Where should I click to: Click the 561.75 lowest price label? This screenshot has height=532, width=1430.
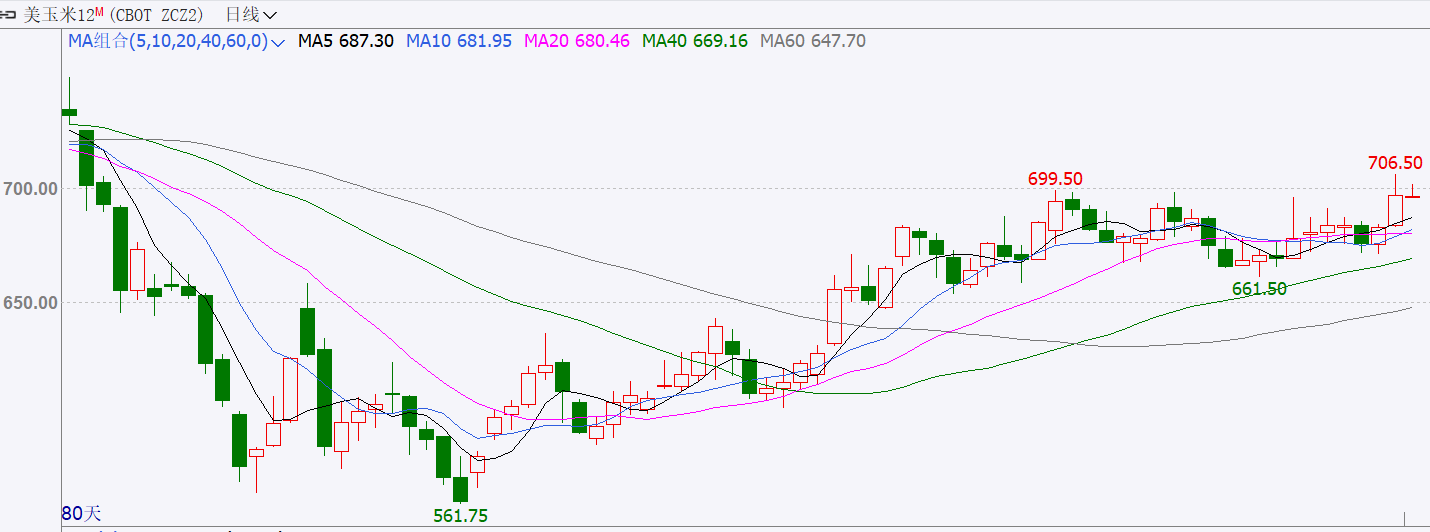[x=461, y=516]
